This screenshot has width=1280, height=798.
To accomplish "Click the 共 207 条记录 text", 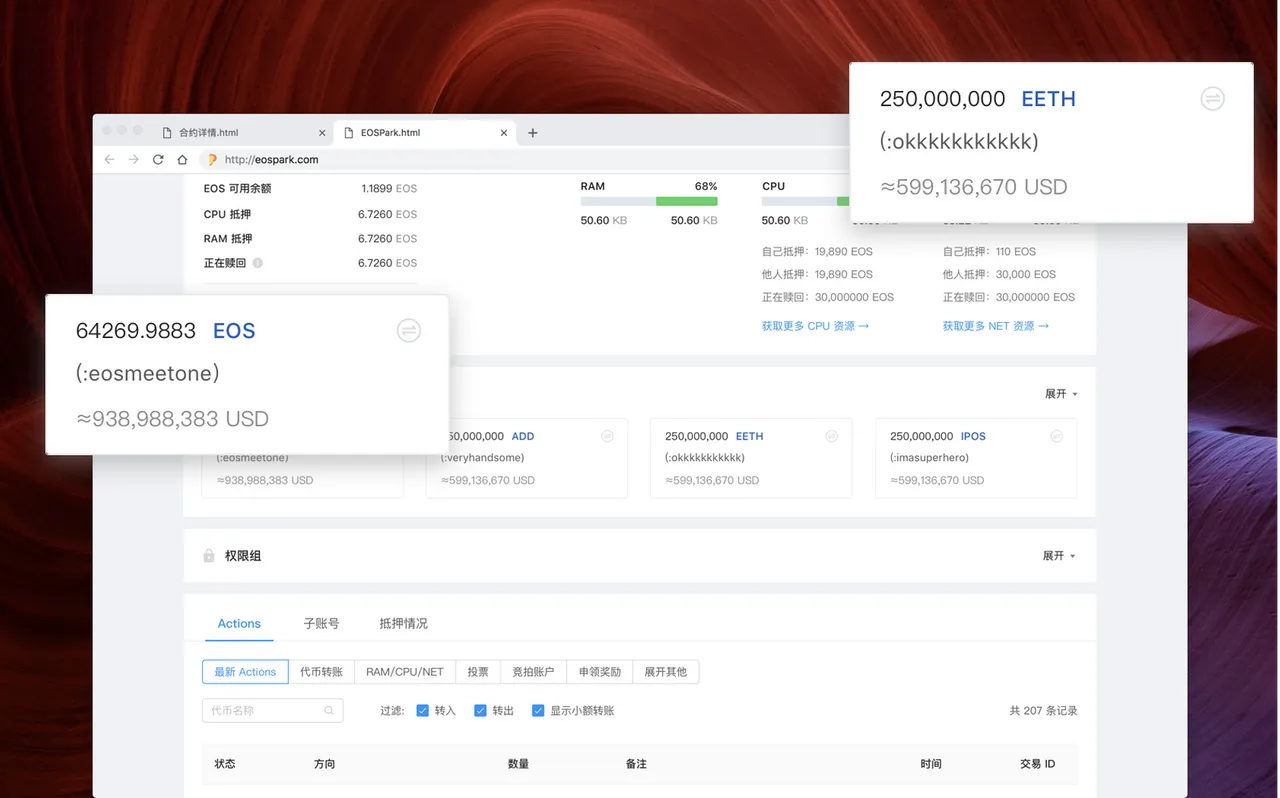I will click(x=1043, y=711).
